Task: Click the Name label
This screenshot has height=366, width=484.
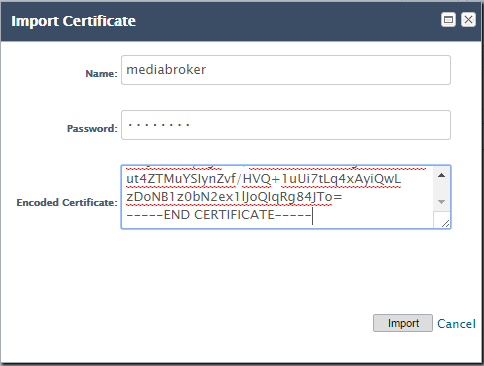Action: click(102, 74)
